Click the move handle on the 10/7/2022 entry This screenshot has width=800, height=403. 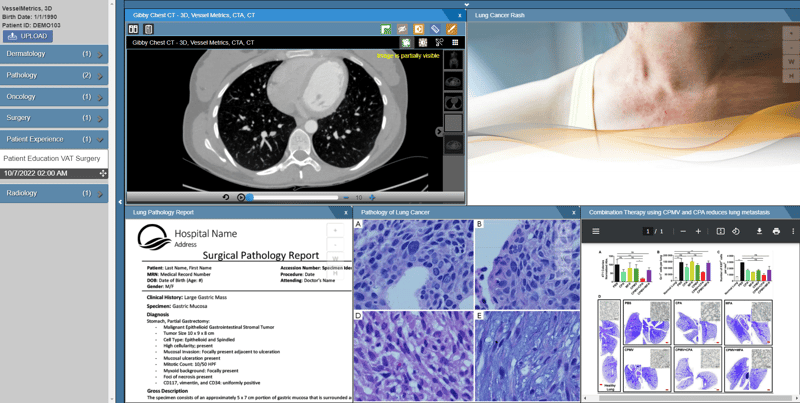point(103,173)
